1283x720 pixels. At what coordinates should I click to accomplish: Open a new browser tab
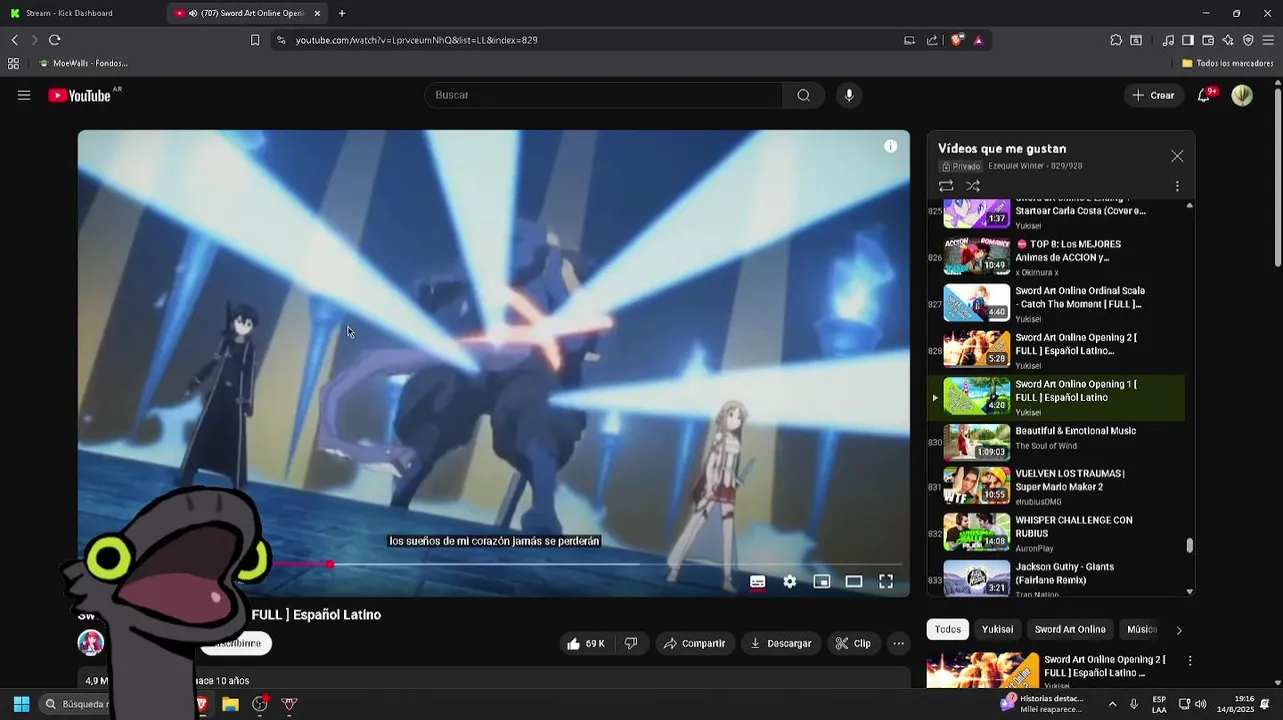coord(342,13)
